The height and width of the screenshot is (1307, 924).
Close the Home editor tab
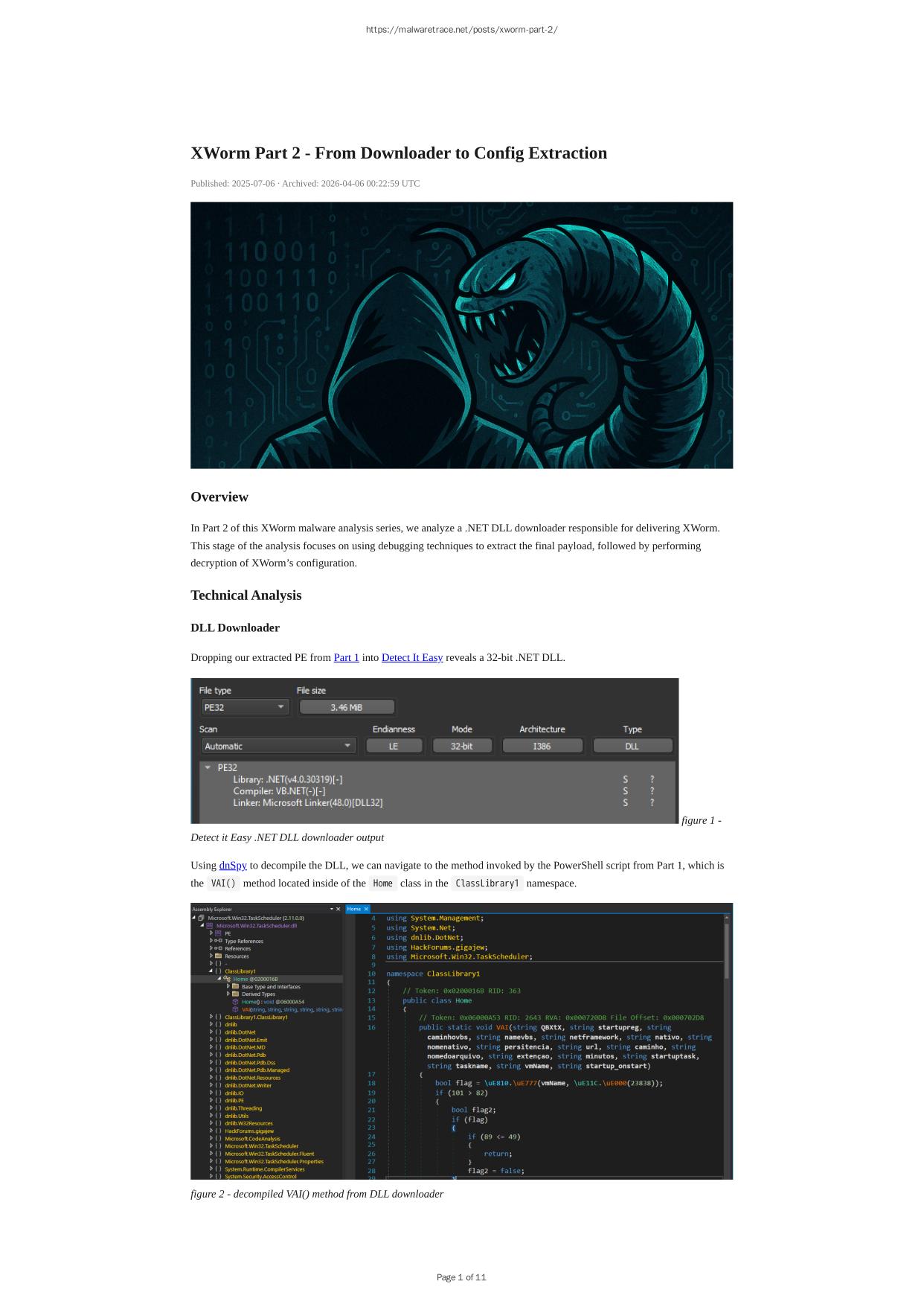click(x=366, y=909)
